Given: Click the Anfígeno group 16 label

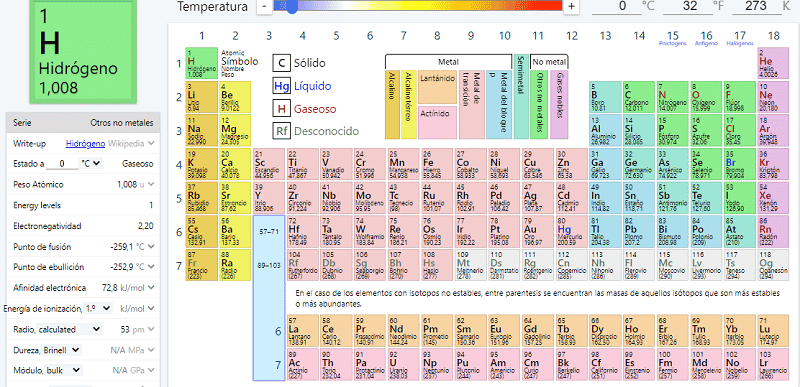Looking at the screenshot, I should coord(706,44).
